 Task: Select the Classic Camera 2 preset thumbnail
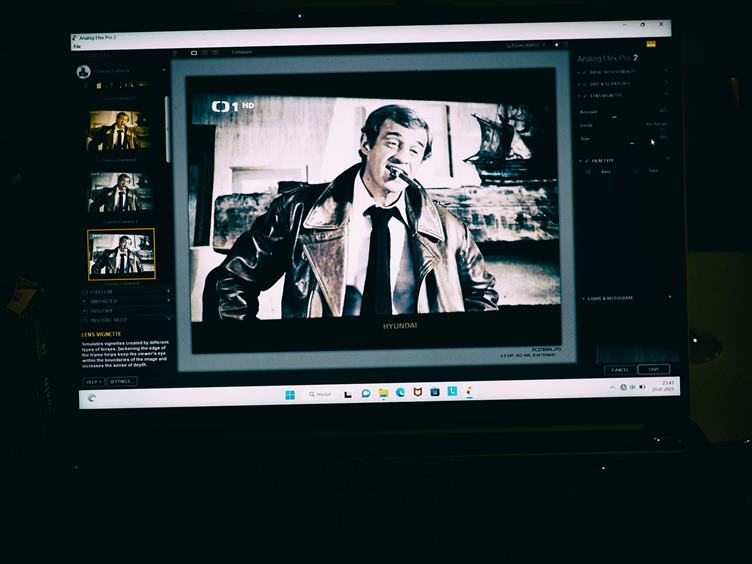(121, 192)
